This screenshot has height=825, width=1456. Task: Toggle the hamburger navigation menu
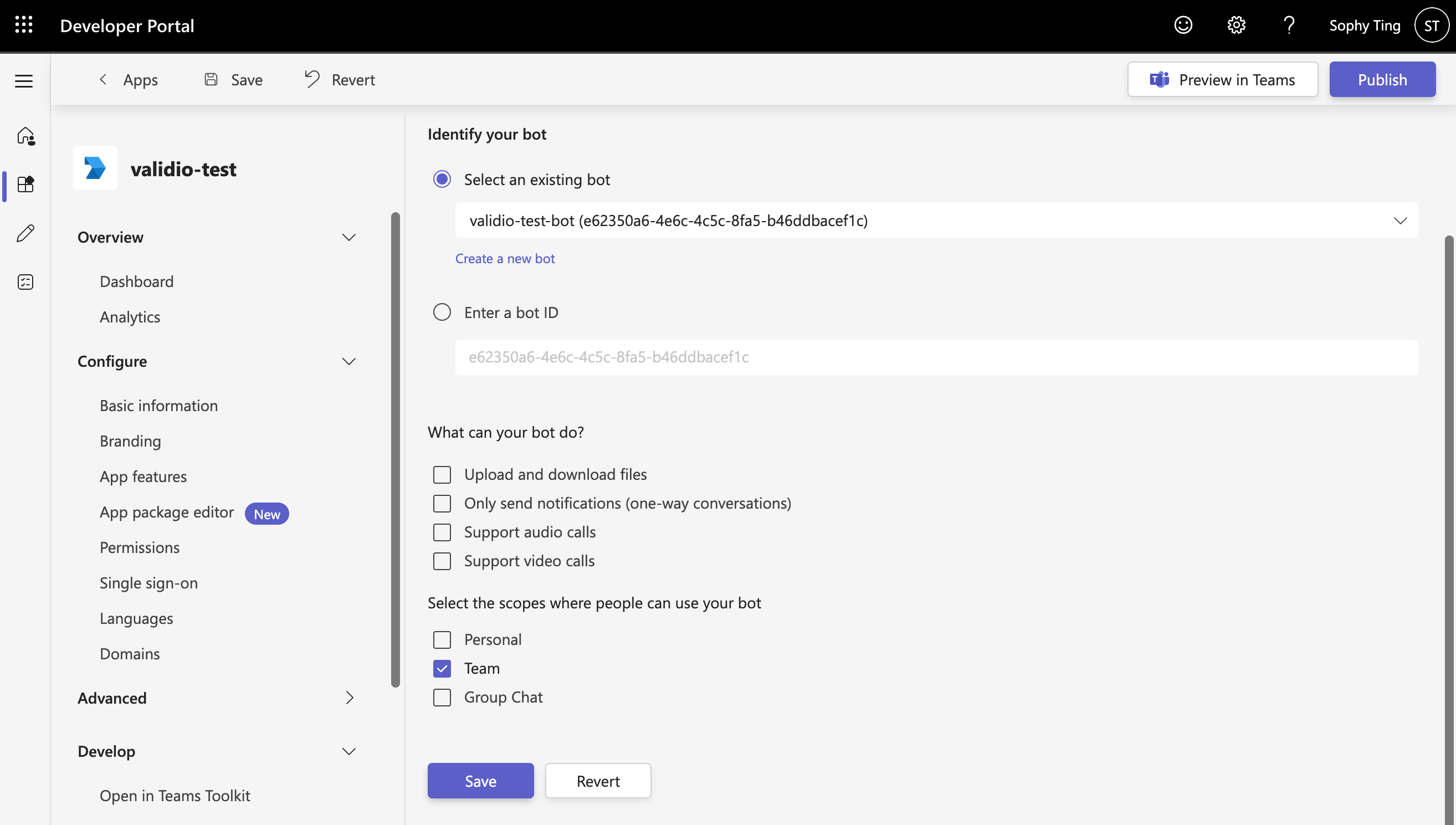tap(24, 81)
